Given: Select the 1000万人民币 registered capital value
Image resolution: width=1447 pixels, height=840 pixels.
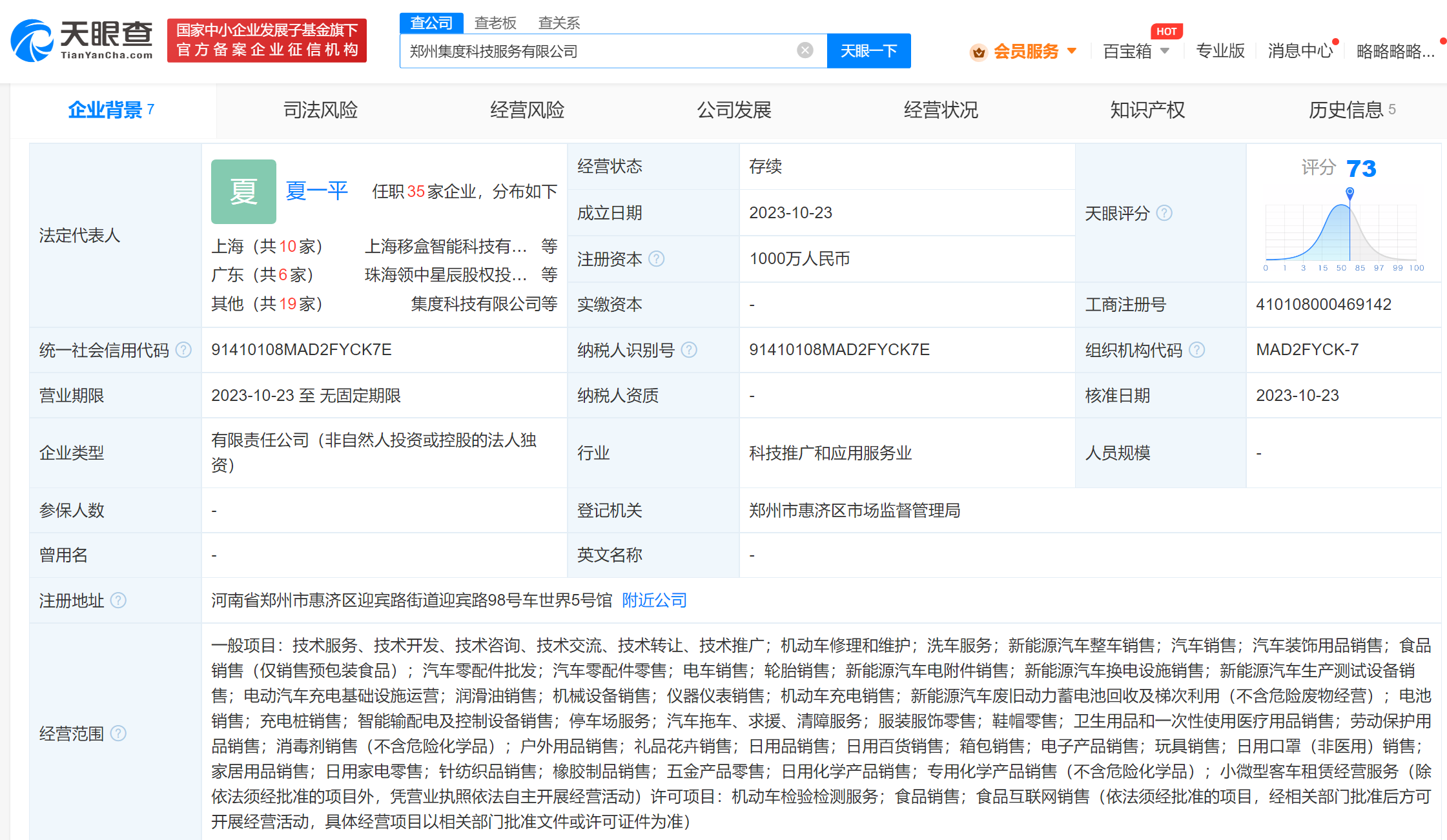Looking at the screenshot, I should (799, 259).
